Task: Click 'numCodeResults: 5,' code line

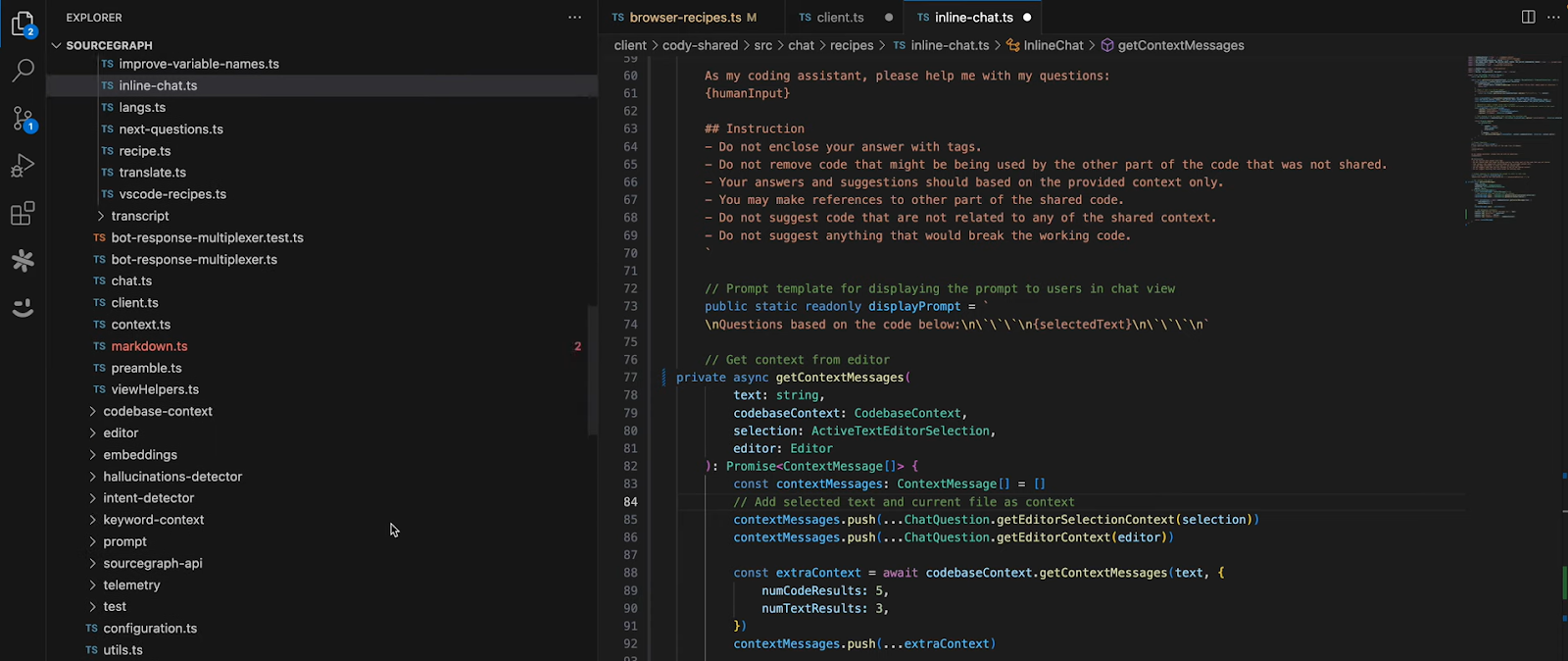Action: tap(825, 590)
